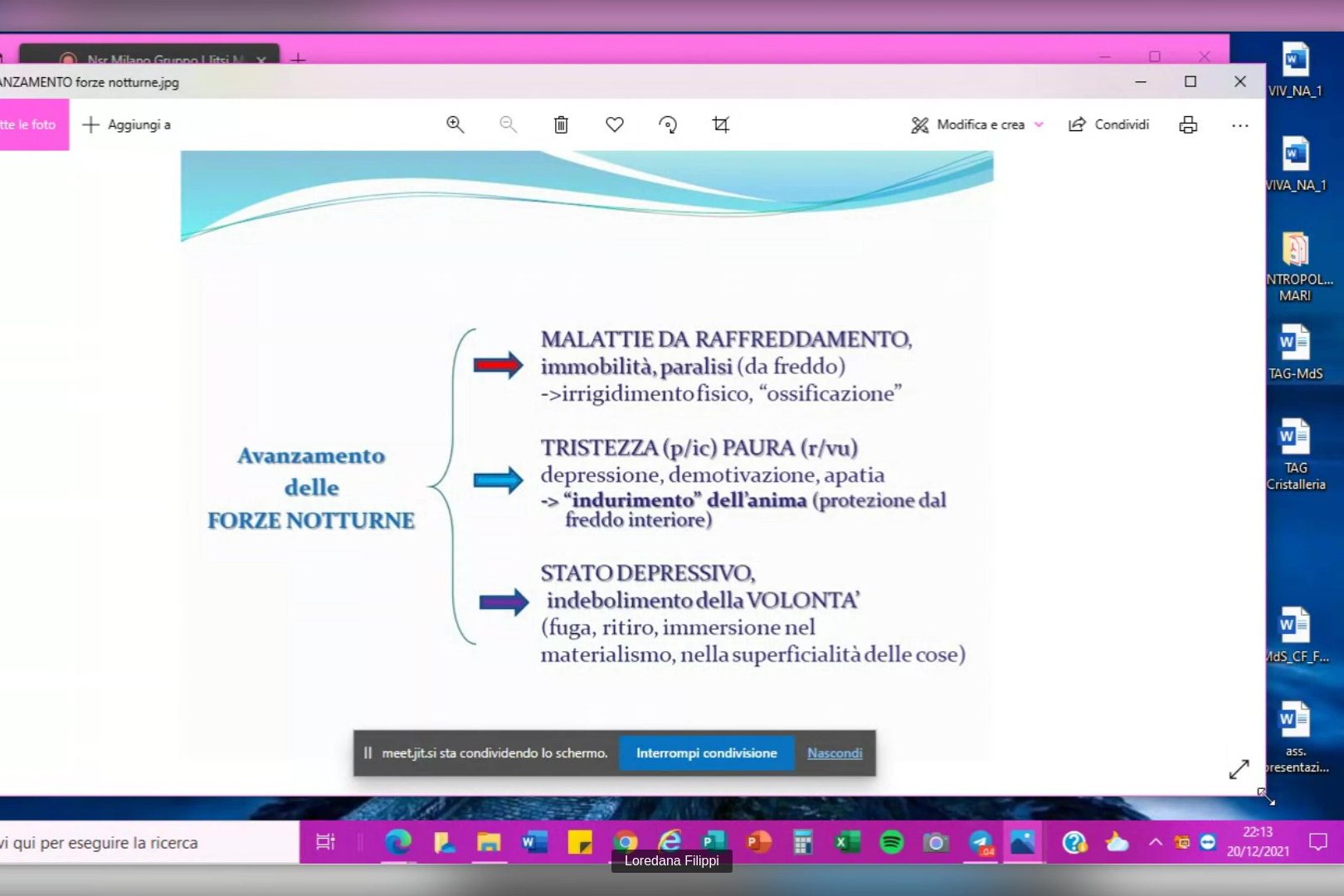Click the slide image FORZE NOTTURNE
Viewport: 1344px width, 896px height.
coord(587,455)
